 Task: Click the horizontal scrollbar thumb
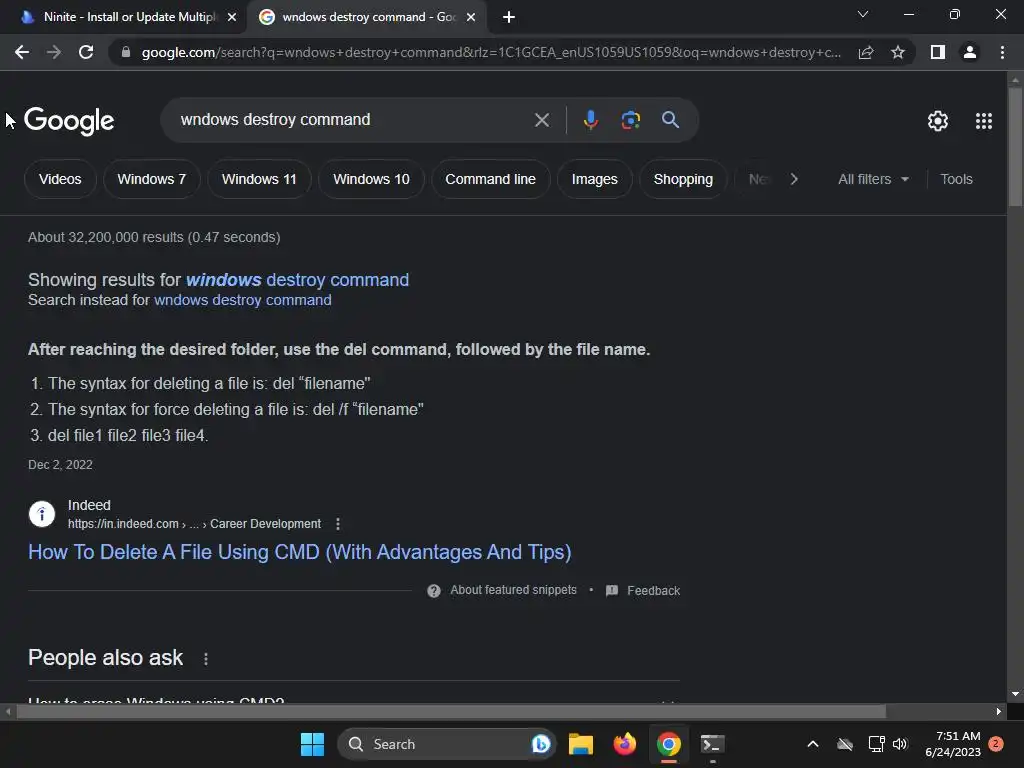(451, 712)
